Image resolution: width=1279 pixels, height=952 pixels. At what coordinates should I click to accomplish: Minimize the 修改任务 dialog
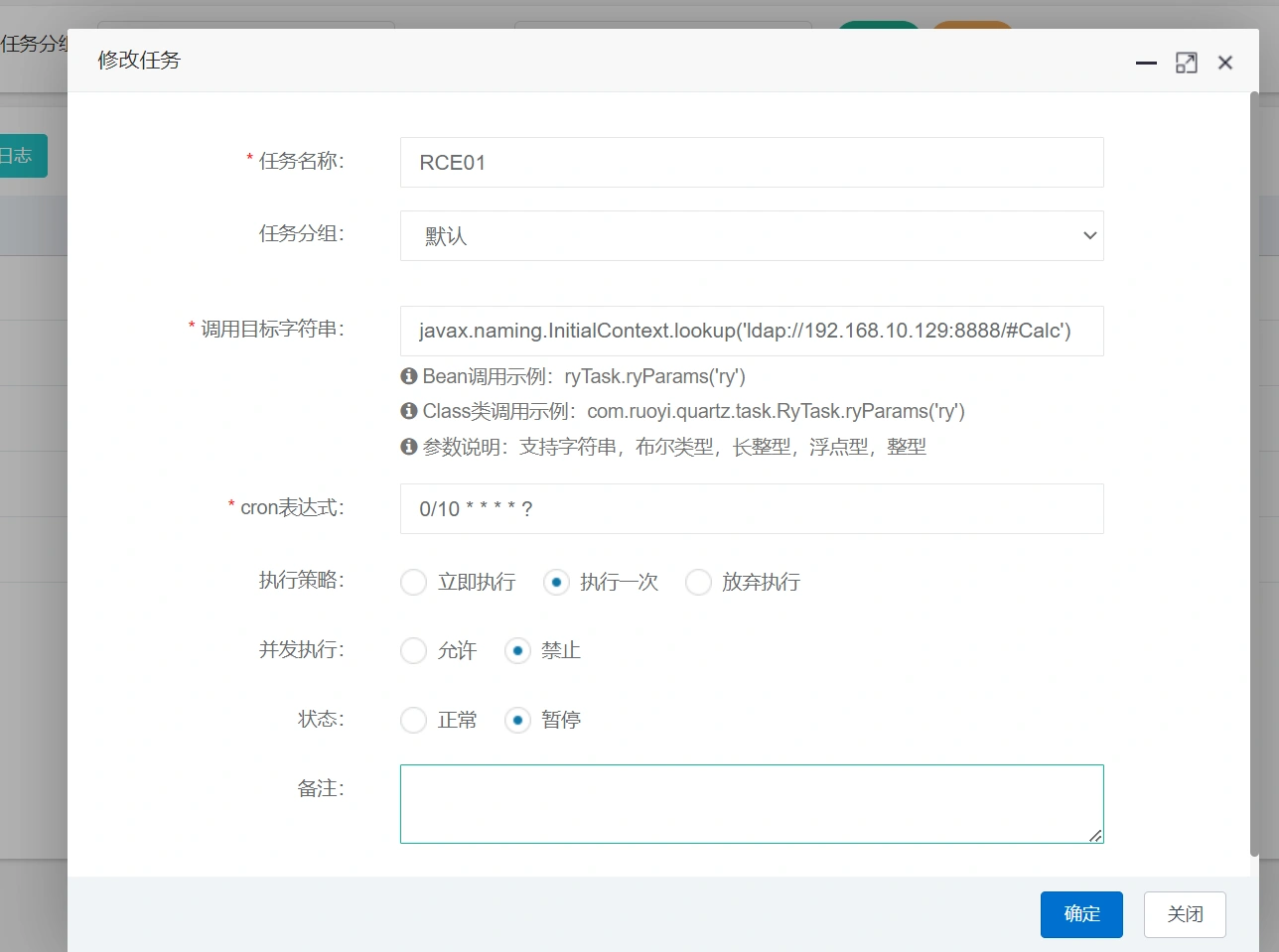coord(1146,63)
